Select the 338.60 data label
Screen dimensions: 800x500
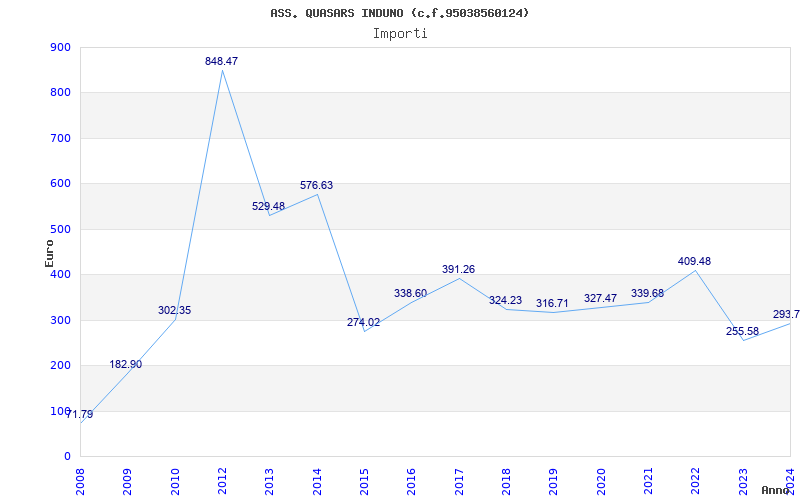tap(410, 293)
